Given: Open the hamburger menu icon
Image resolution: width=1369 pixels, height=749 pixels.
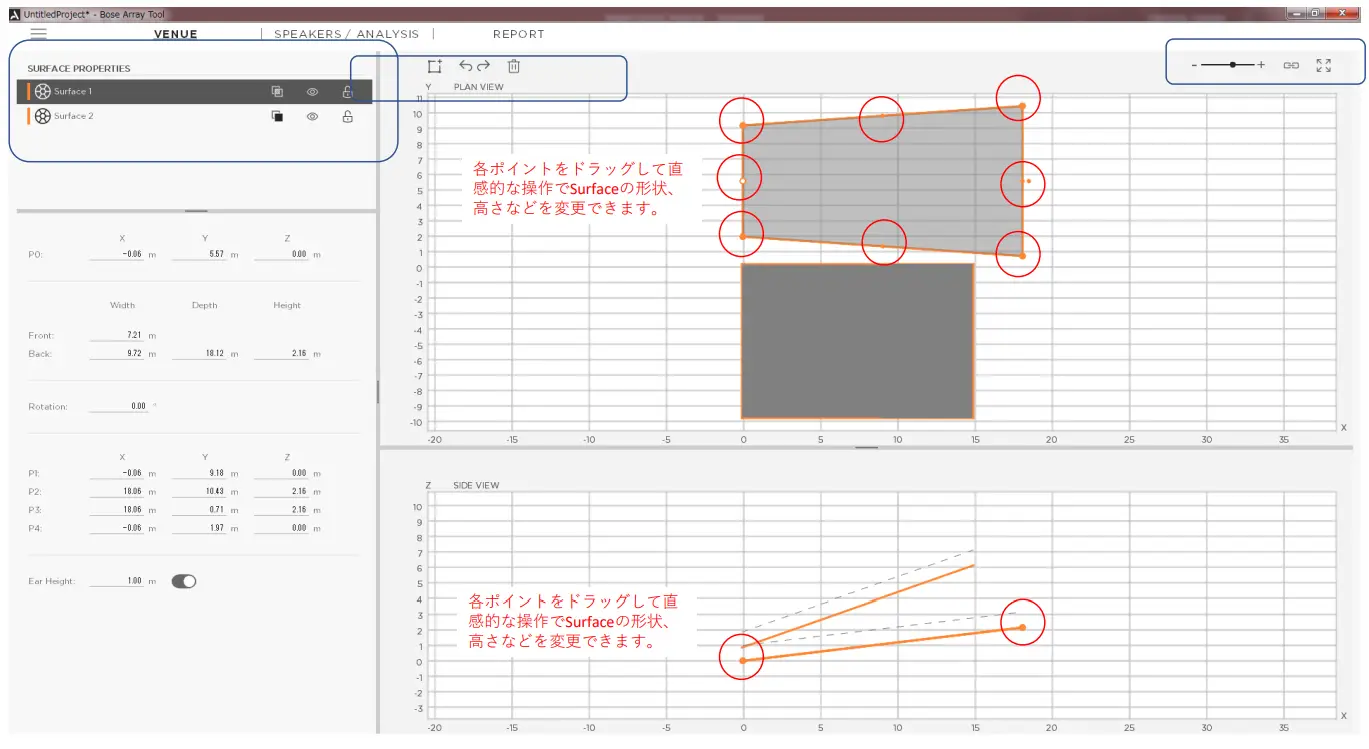Looking at the screenshot, I should coord(38,32).
